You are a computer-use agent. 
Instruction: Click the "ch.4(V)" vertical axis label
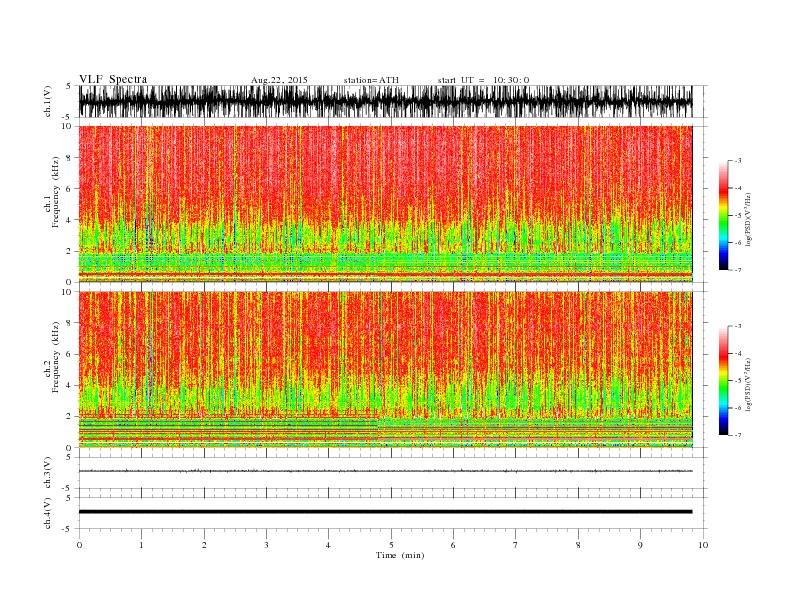(x=47, y=513)
